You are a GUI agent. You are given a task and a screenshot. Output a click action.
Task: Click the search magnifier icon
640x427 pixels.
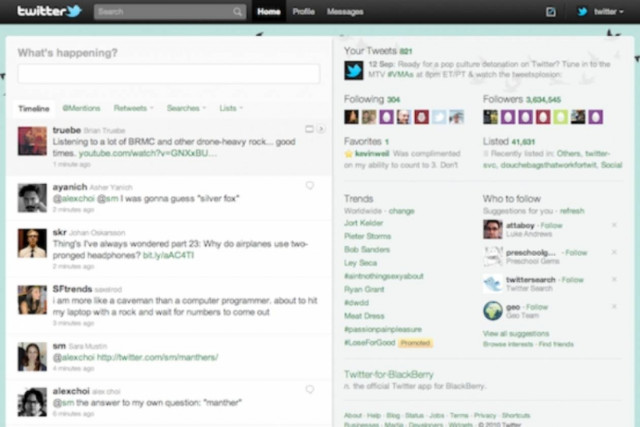238,12
